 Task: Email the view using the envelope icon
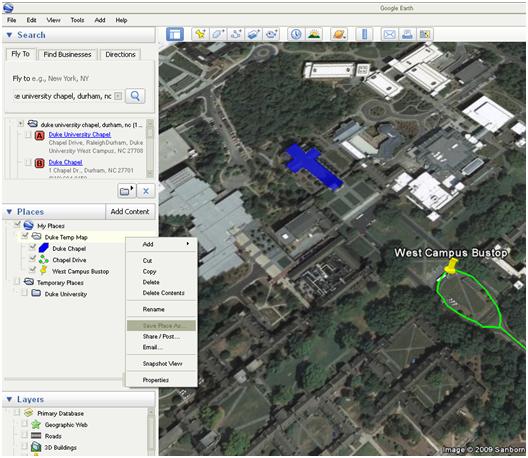click(389, 34)
